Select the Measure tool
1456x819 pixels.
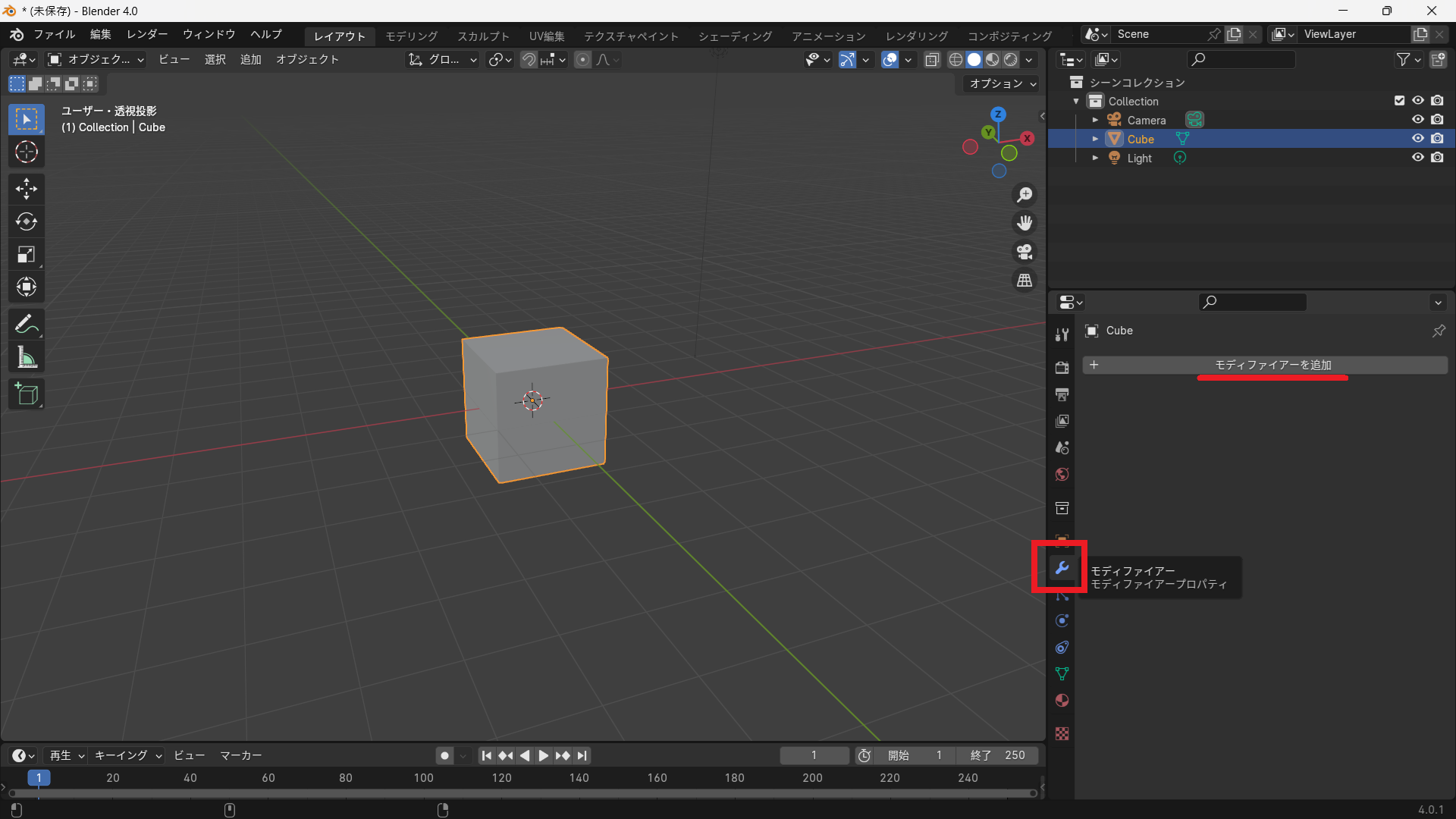click(x=27, y=357)
